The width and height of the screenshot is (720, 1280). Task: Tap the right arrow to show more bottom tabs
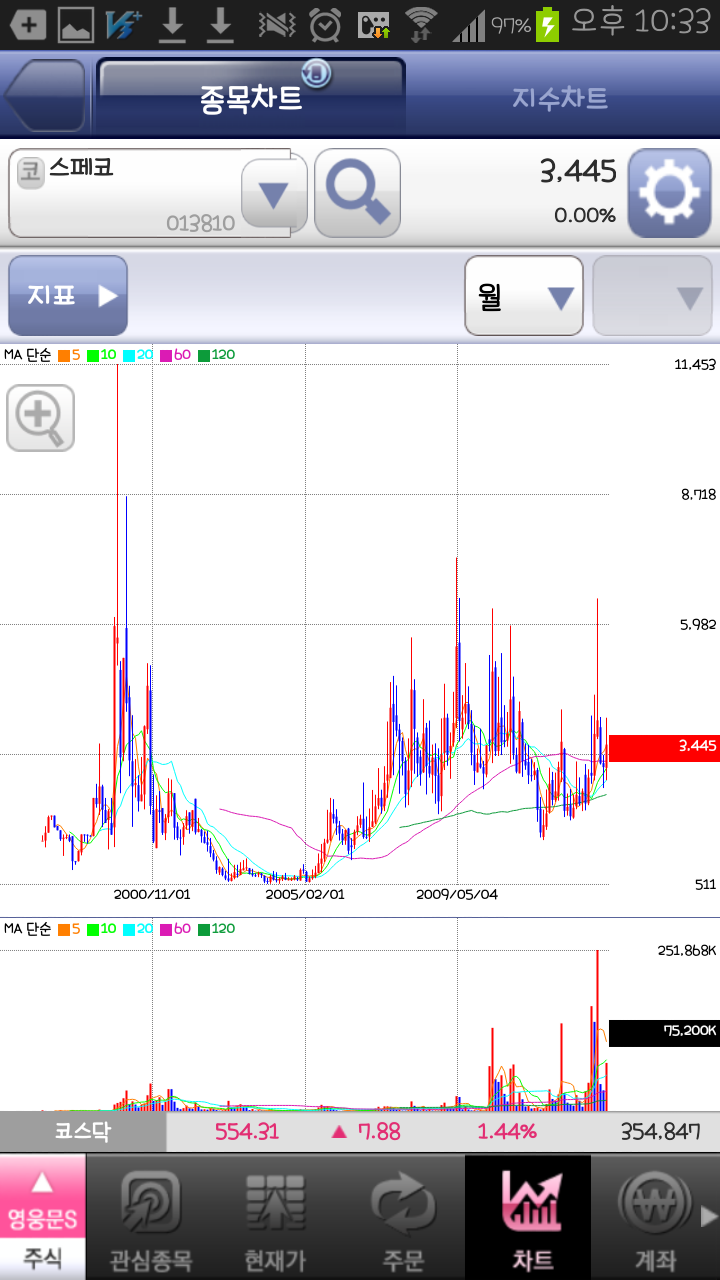pos(709,1217)
